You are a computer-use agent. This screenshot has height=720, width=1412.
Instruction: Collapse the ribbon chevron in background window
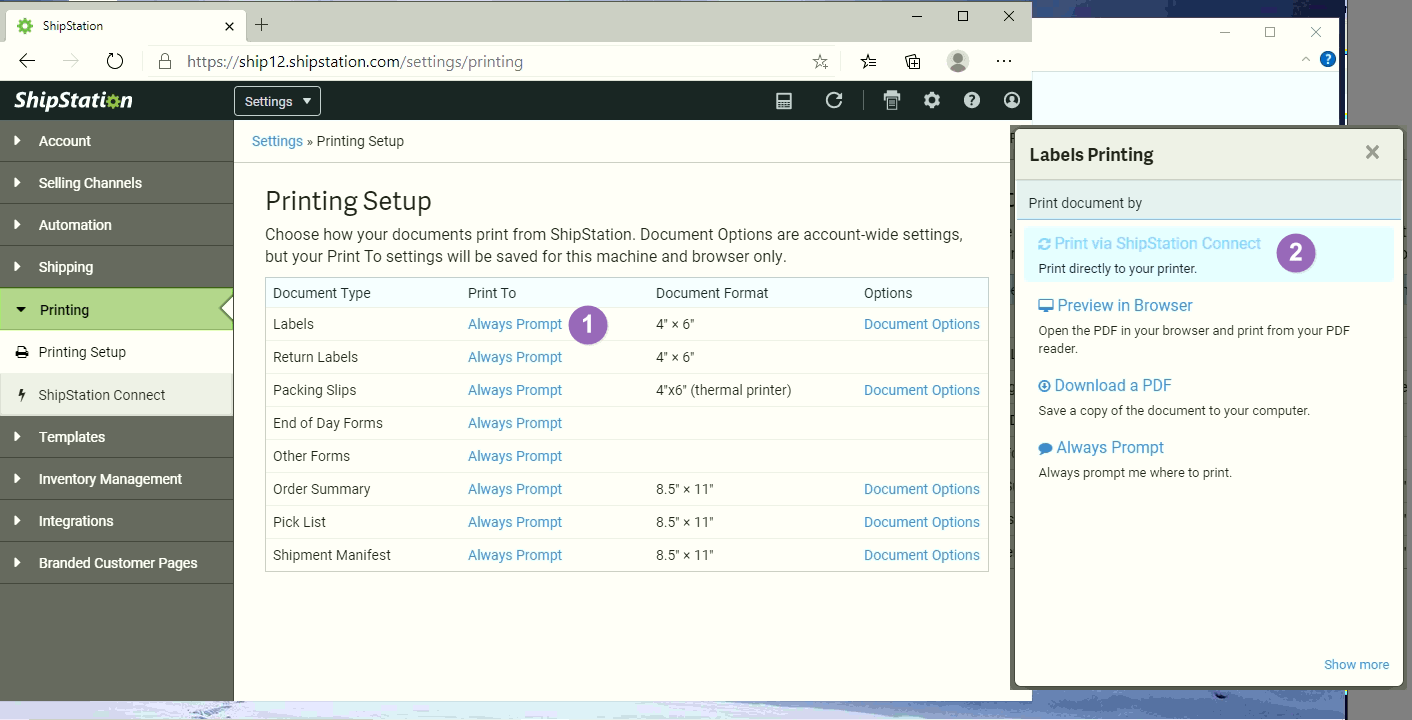(1305, 60)
